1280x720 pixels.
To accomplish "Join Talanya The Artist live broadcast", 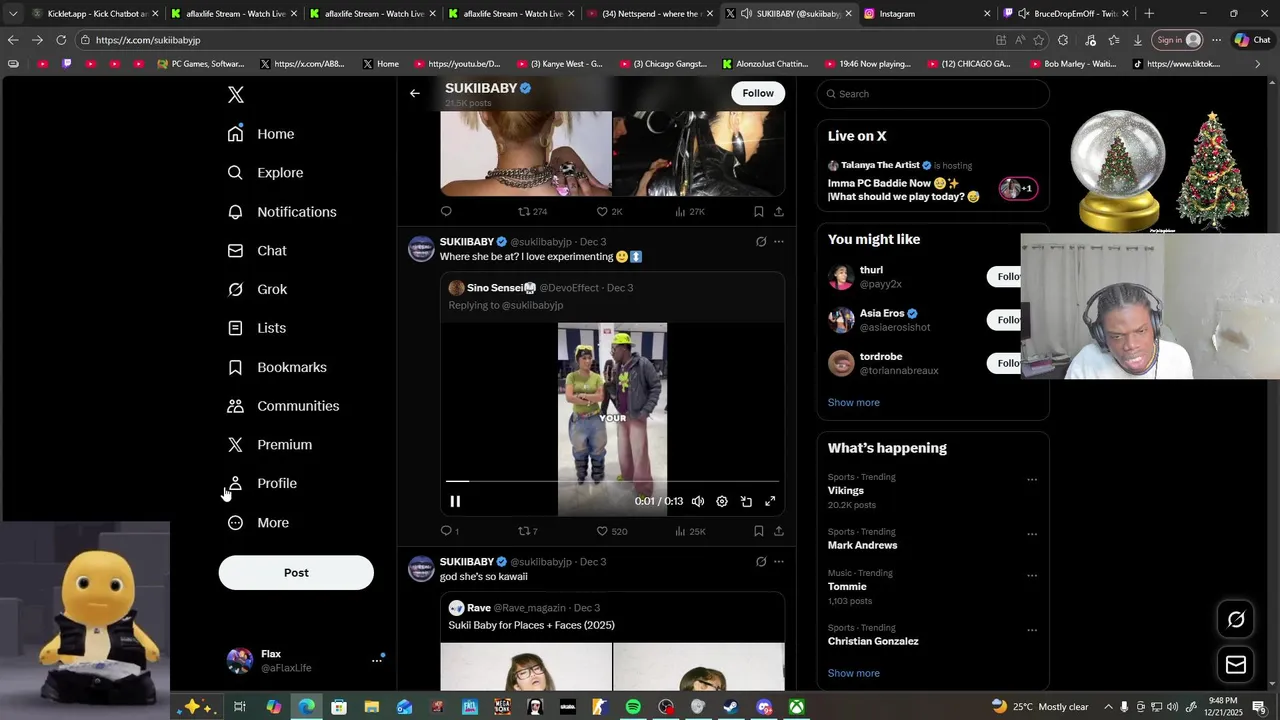I will pyautogui.click(x=933, y=182).
